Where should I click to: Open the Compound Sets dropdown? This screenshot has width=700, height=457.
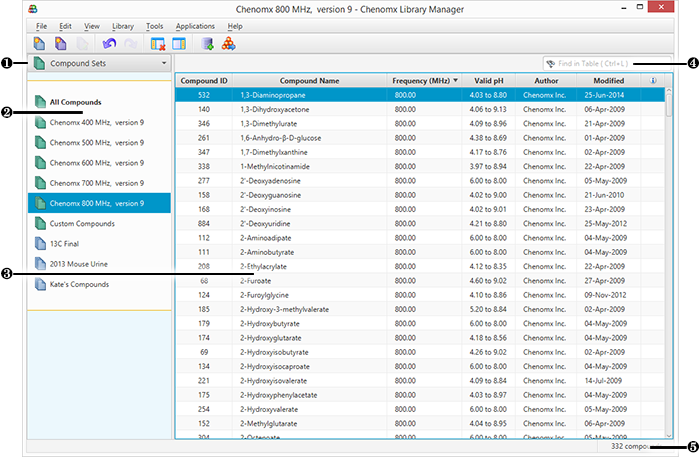tap(100, 64)
